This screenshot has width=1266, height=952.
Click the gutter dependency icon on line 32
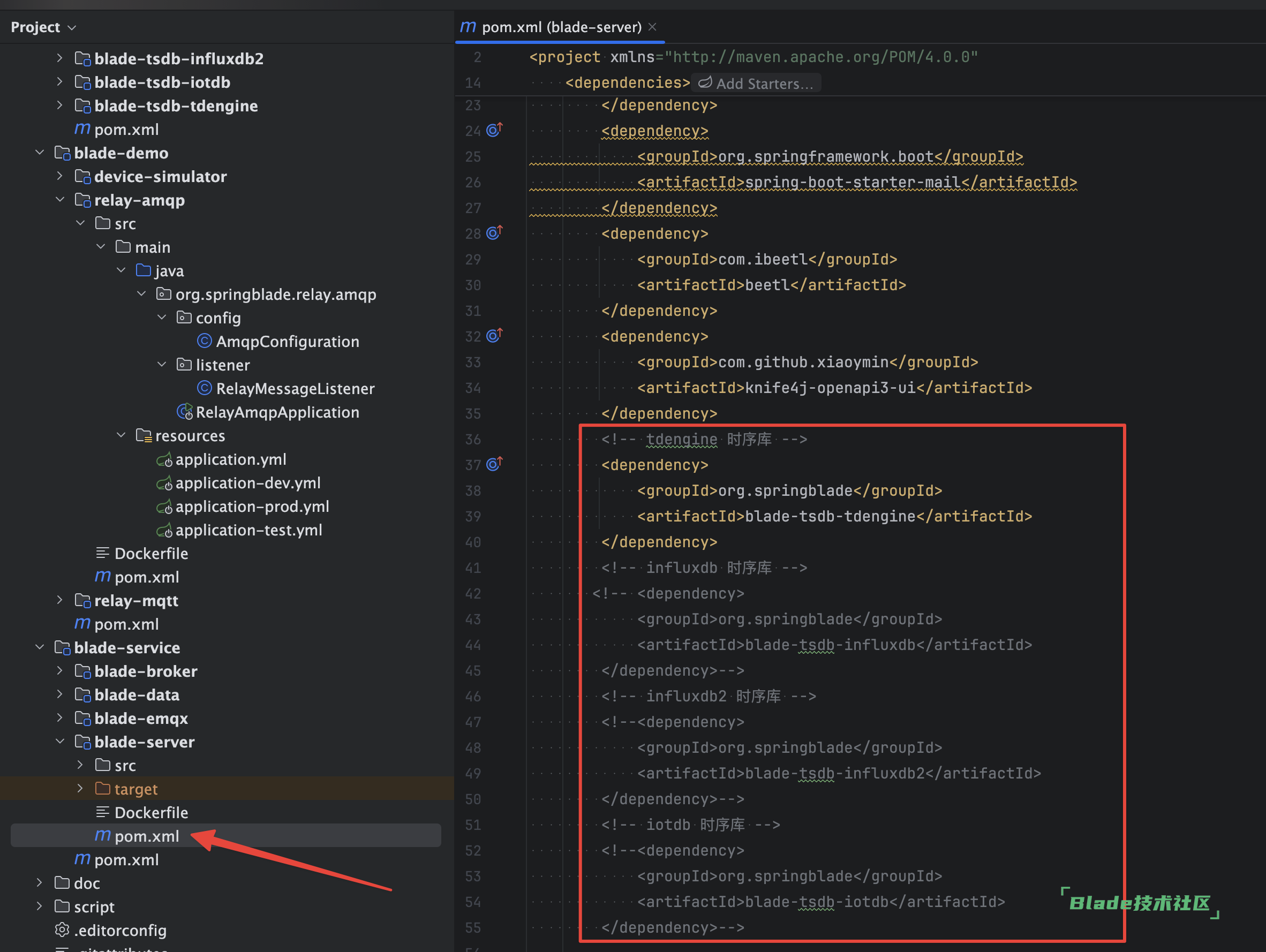[494, 335]
